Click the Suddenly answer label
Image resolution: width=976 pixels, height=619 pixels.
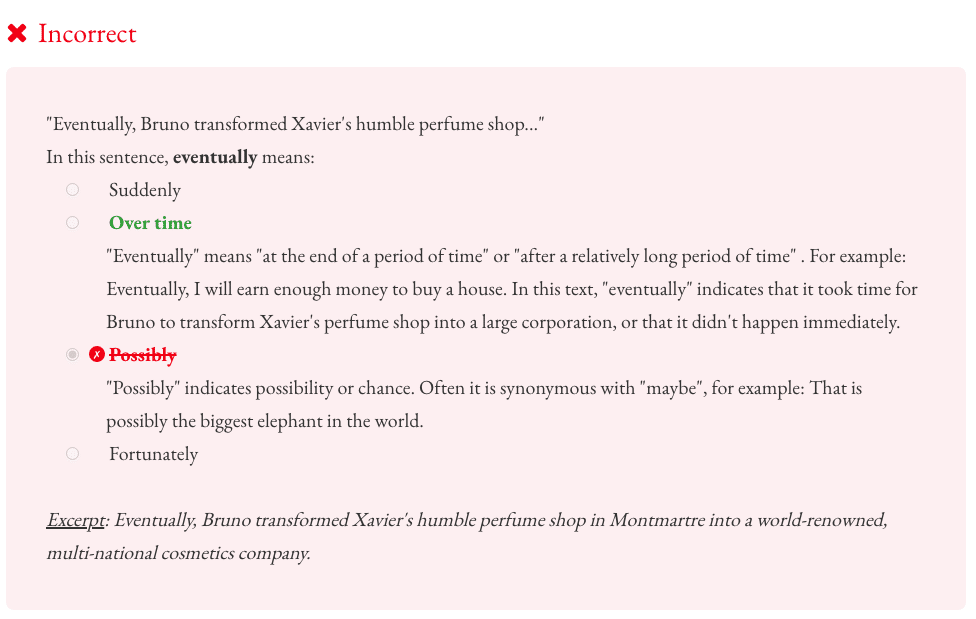tap(145, 190)
